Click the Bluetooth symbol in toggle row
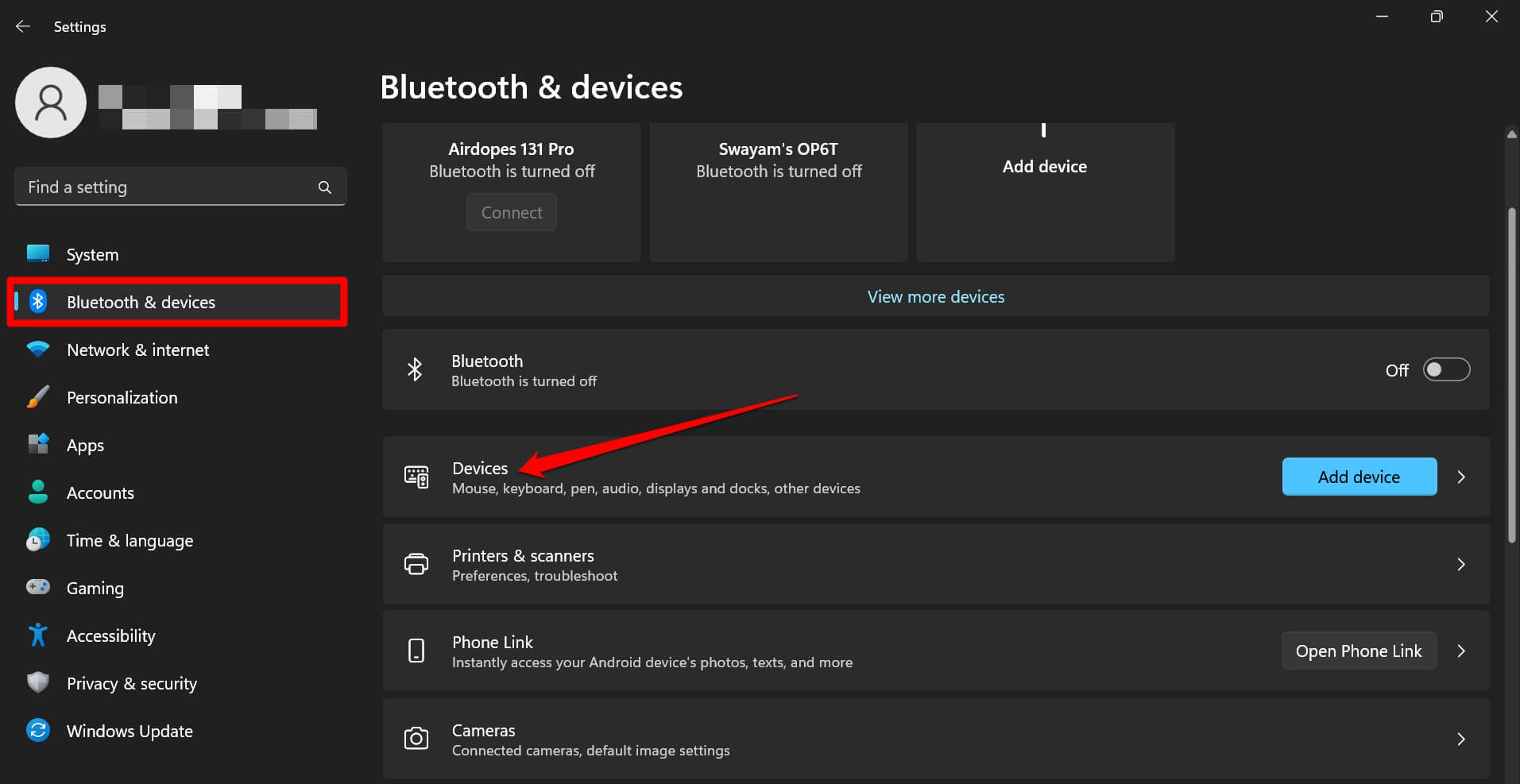 click(415, 369)
